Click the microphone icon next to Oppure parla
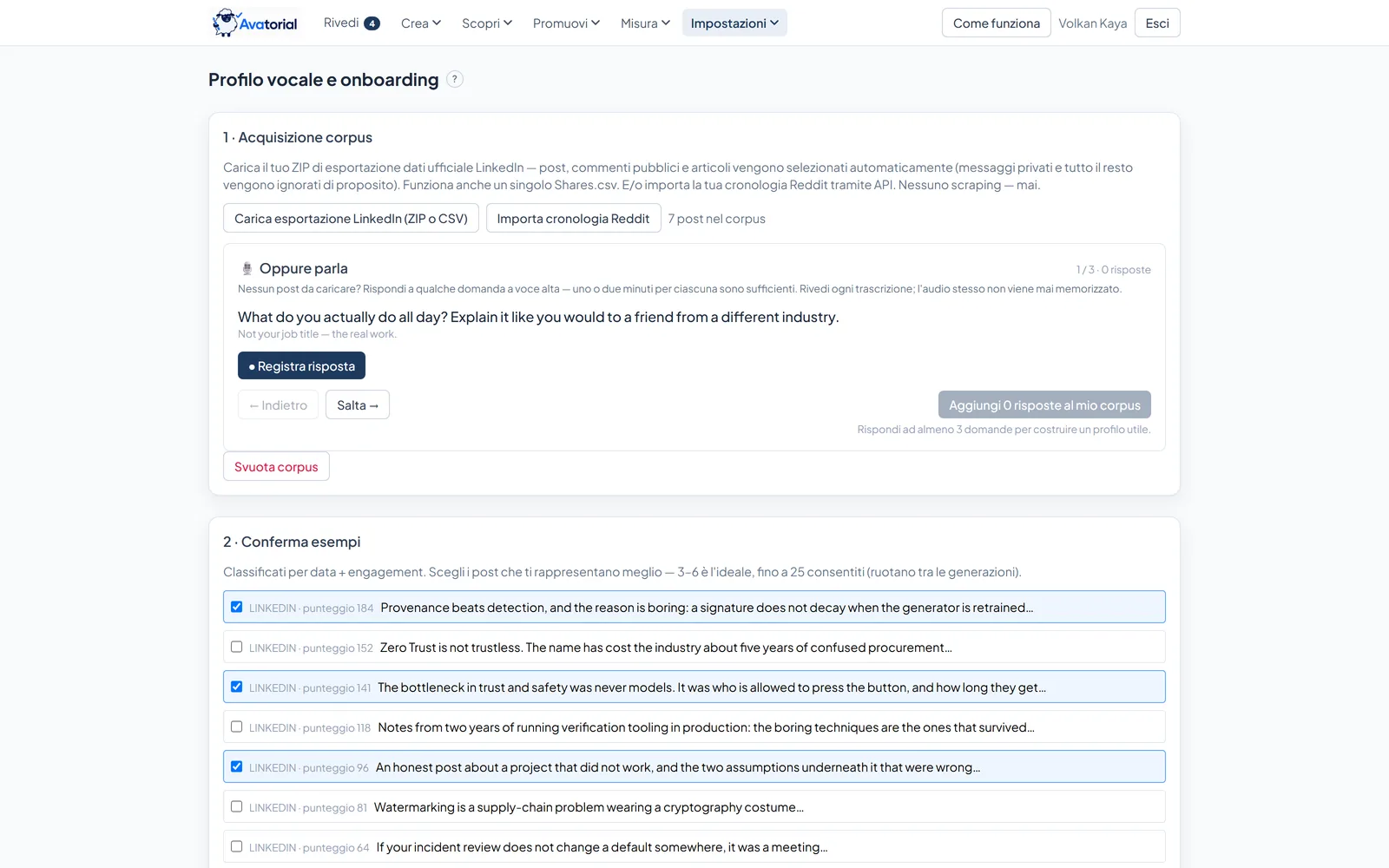 247,269
